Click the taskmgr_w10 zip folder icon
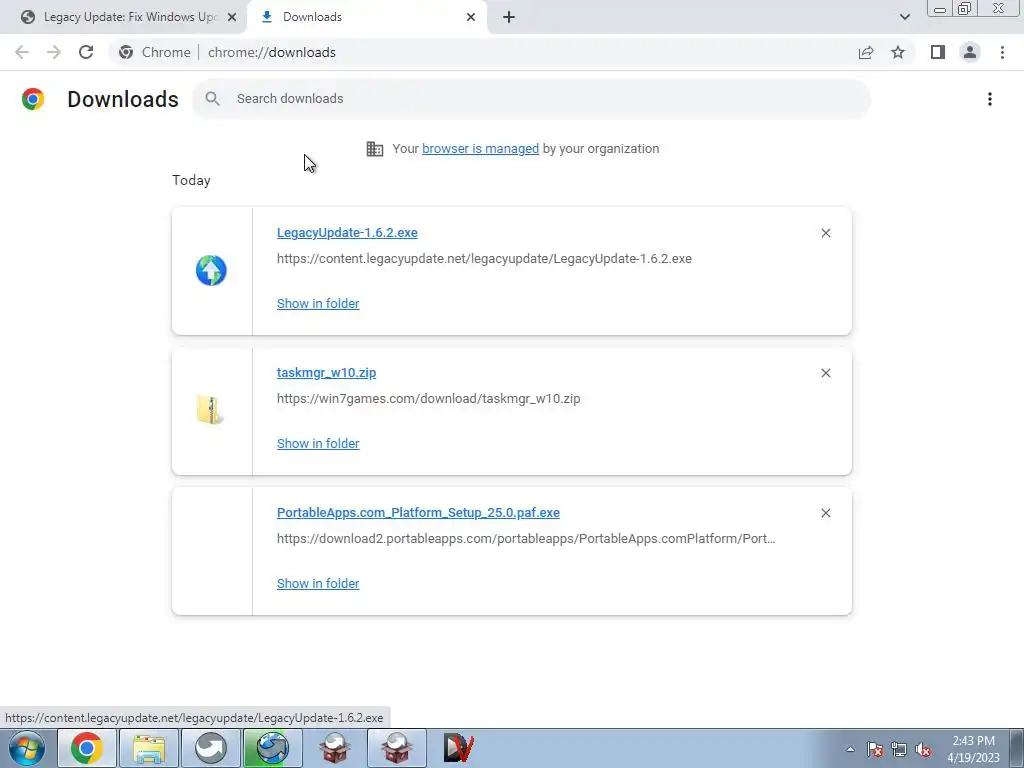This screenshot has height=768, width=1024. (x=210, y=410)
